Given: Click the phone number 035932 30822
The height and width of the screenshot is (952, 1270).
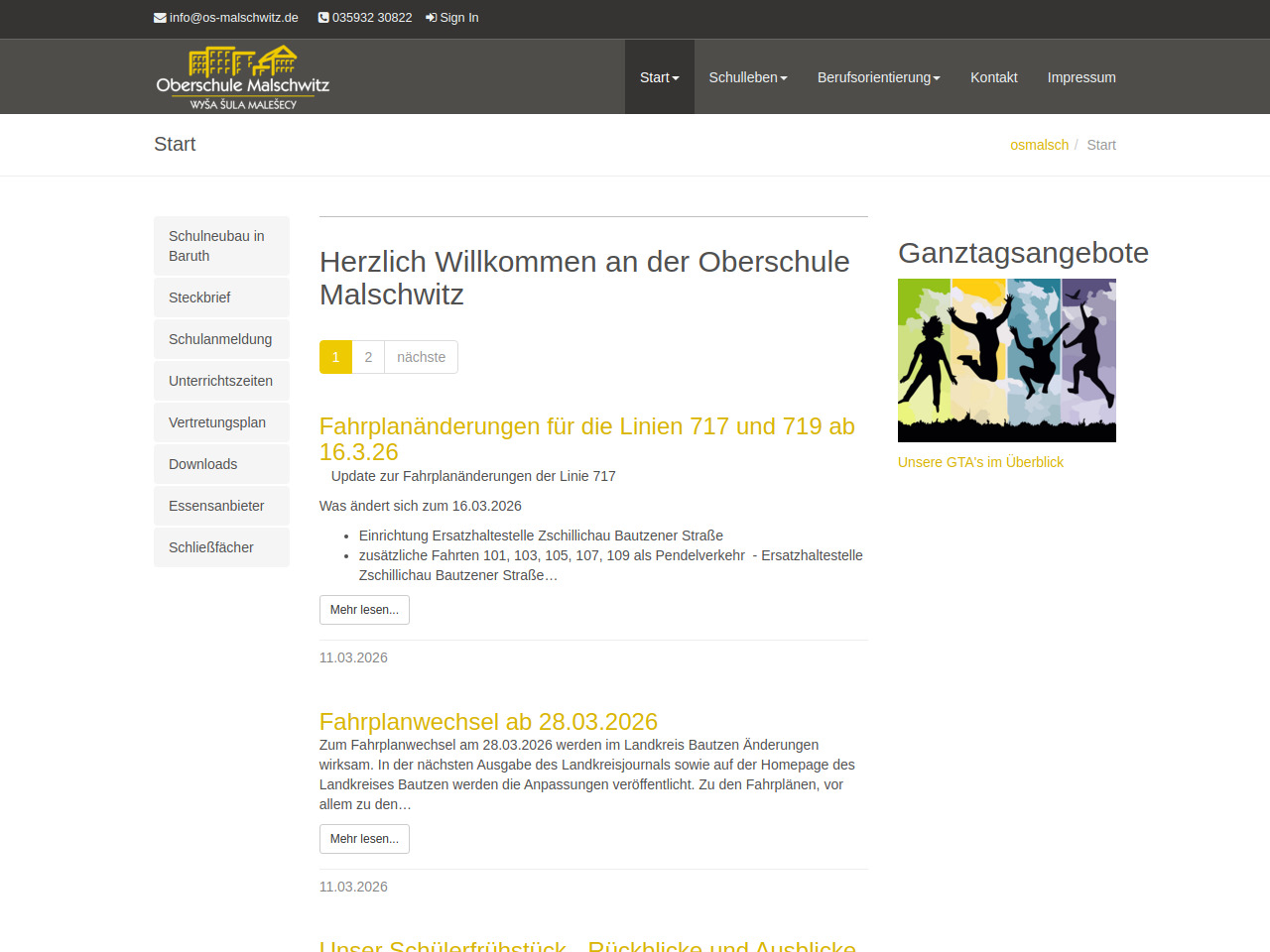Looking at the screenshot, I should coord(372,18).
